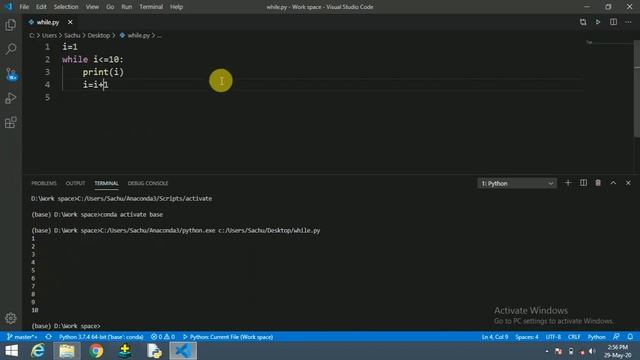Open errors and warnings count in status bar

pos(163,337)
